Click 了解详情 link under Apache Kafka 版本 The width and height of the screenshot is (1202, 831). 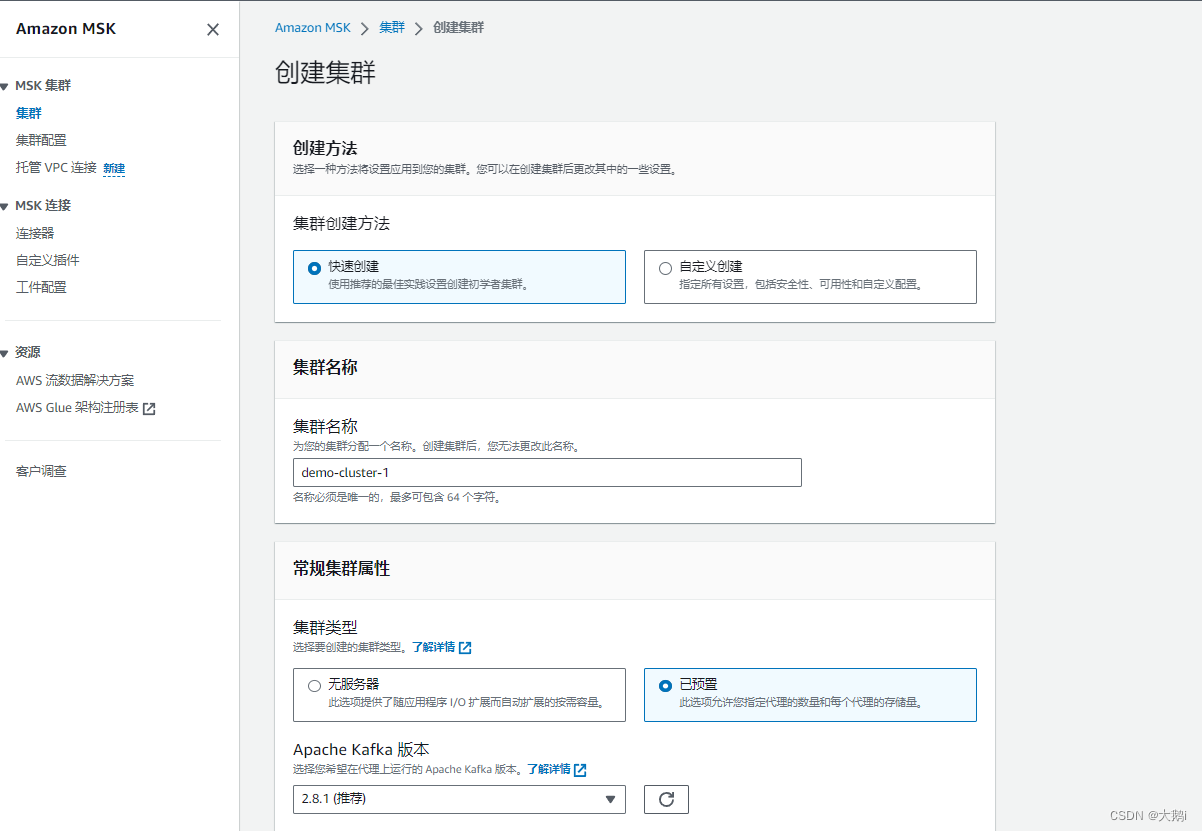click(x=549, y=769)
